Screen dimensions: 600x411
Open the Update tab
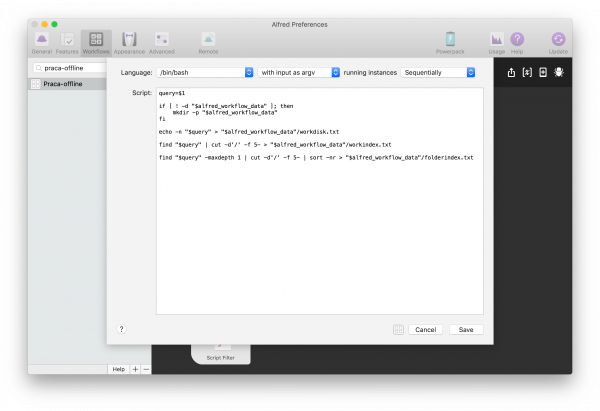tap(558, 43)
